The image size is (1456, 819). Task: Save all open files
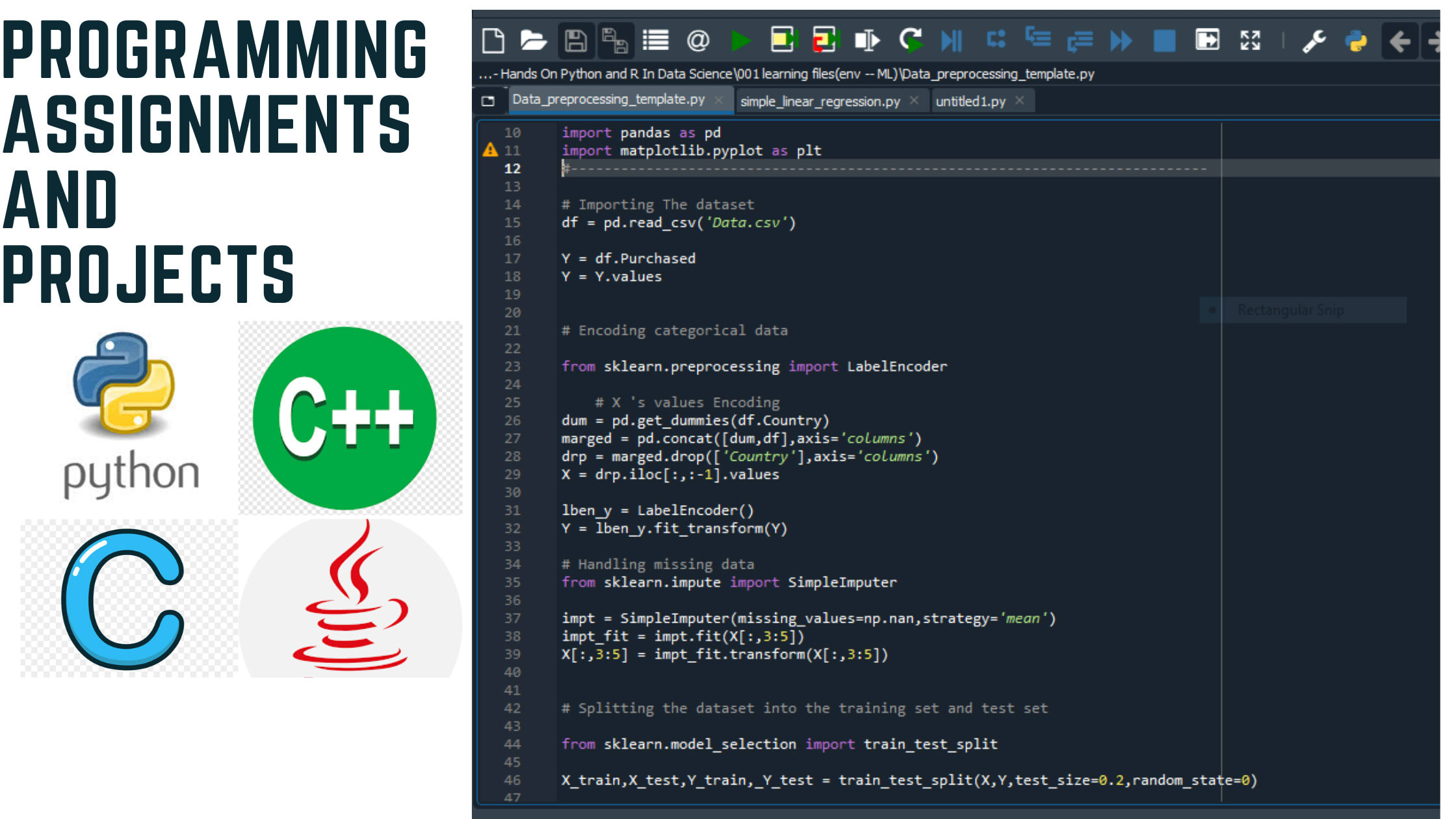(616, 40)
